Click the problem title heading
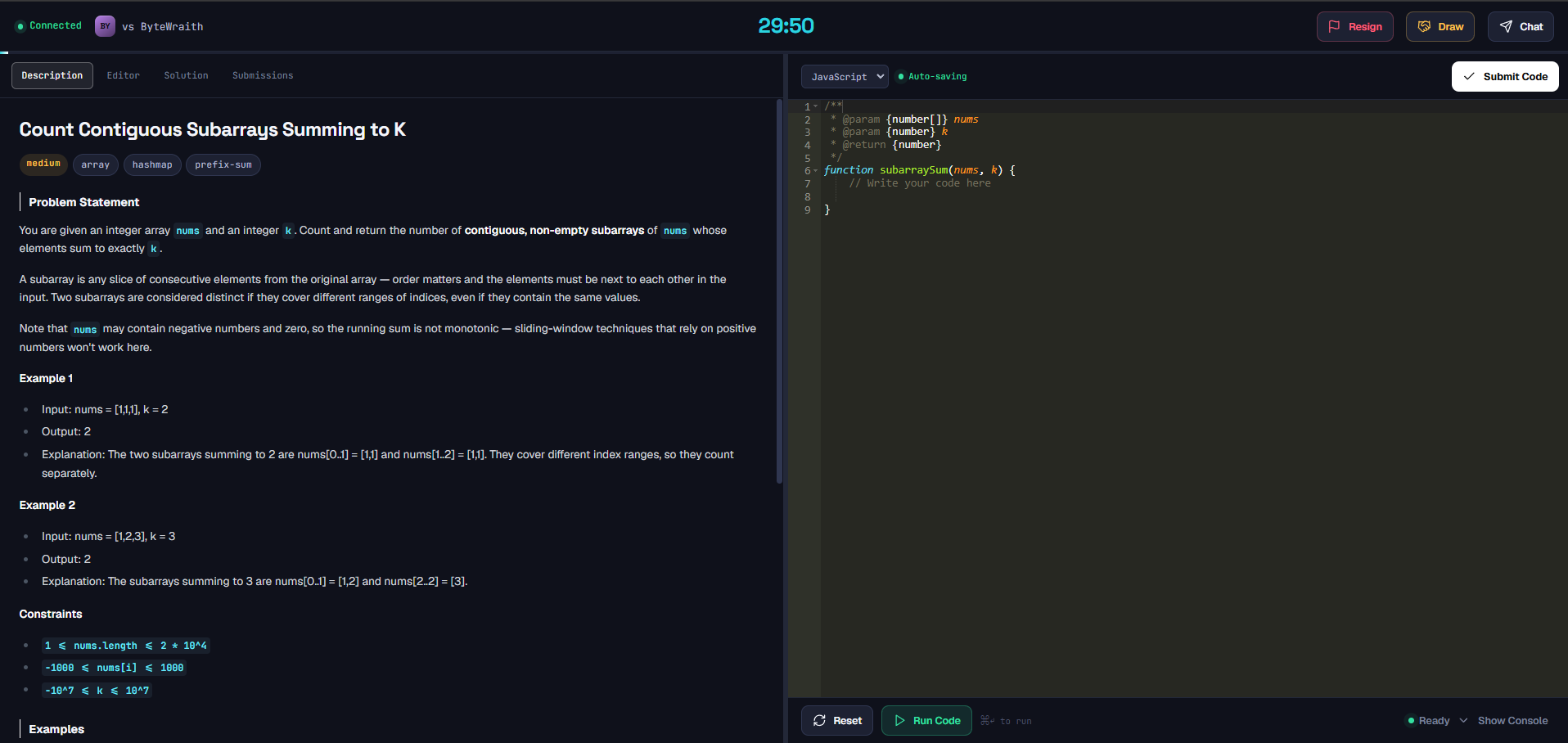Viewport: 1568px width, 743px height. (x=213, y=129)
